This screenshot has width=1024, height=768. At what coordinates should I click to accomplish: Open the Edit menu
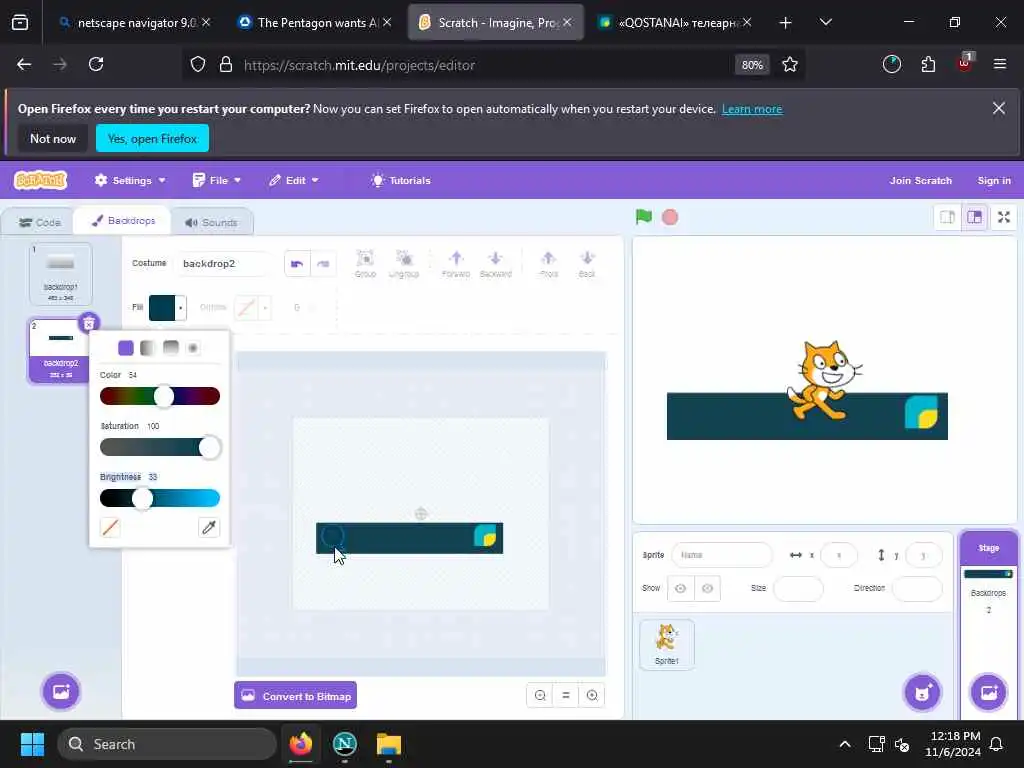point(294,180)
